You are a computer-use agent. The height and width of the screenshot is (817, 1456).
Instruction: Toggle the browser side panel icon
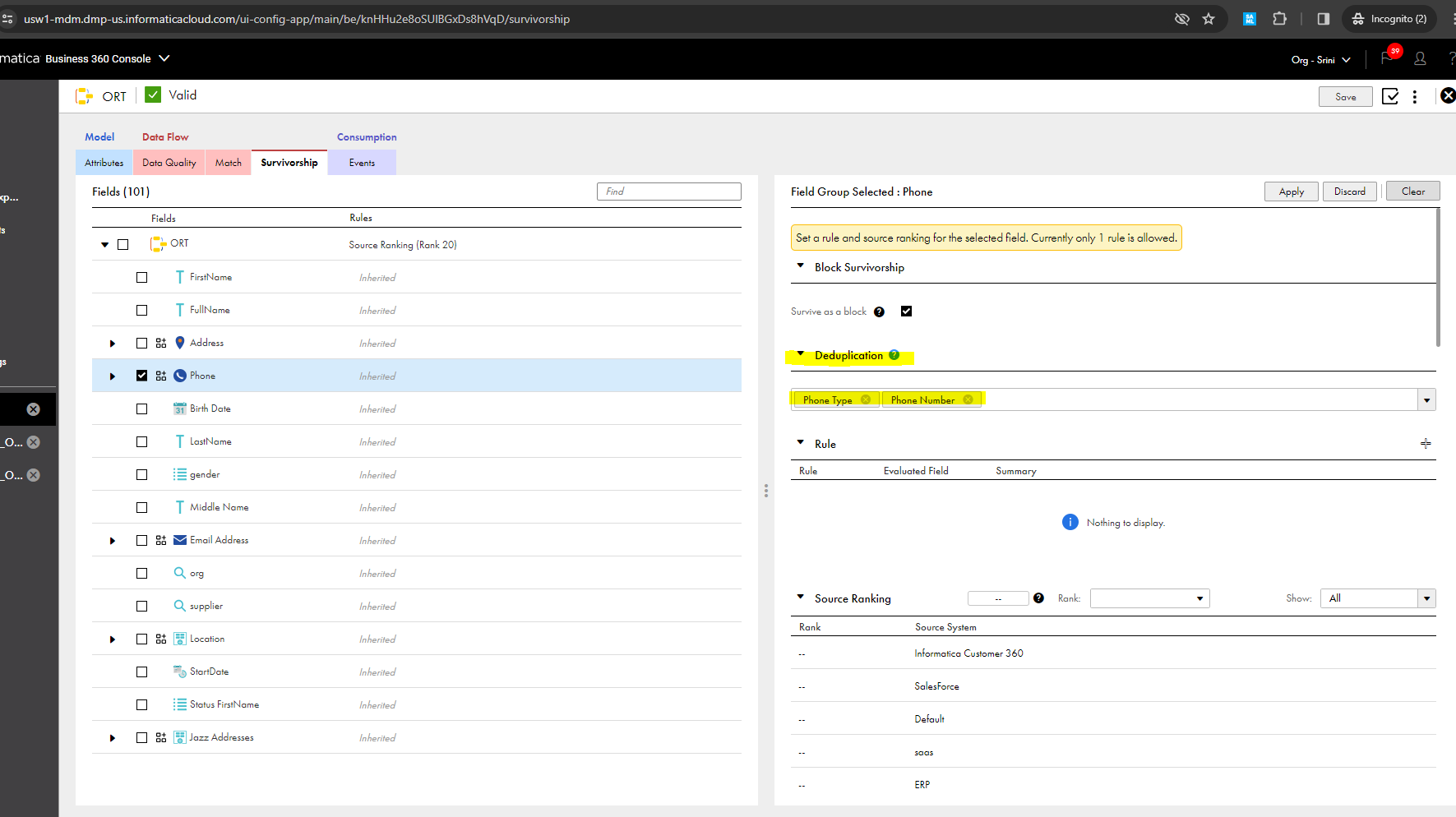(x=1323, y=19)
